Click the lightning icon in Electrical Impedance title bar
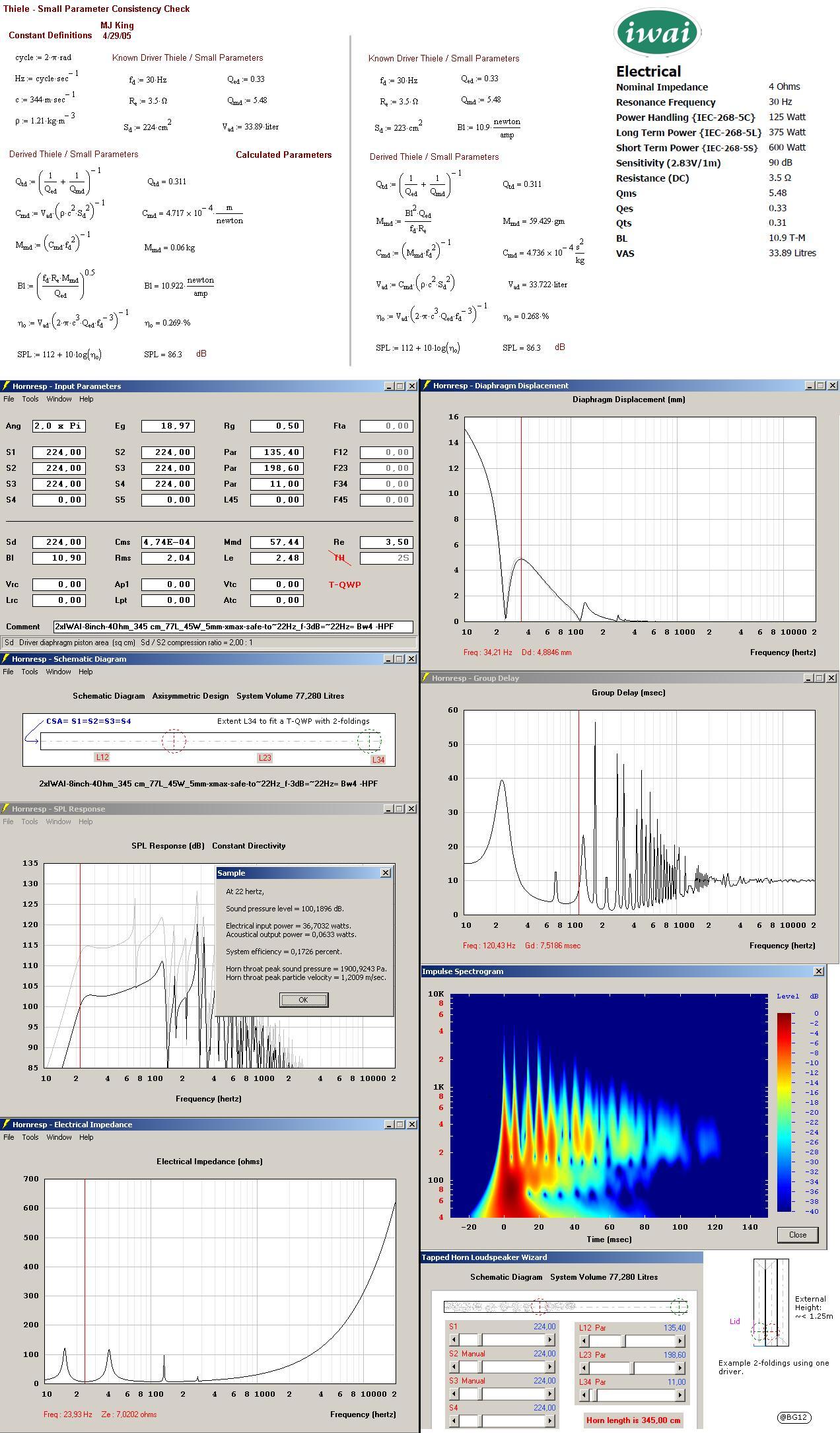Viewport: 840px width, 1433px height. (5, 1125)
